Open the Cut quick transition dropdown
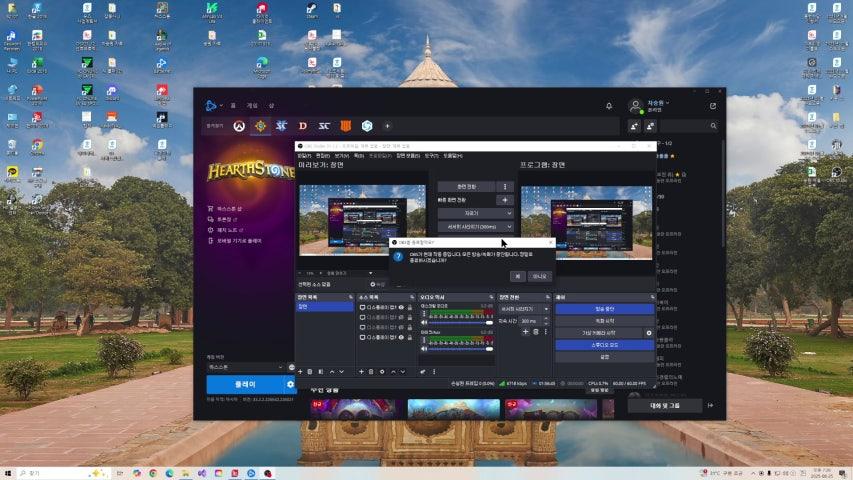This screenshot has width=853, height=480. (475, 213)
